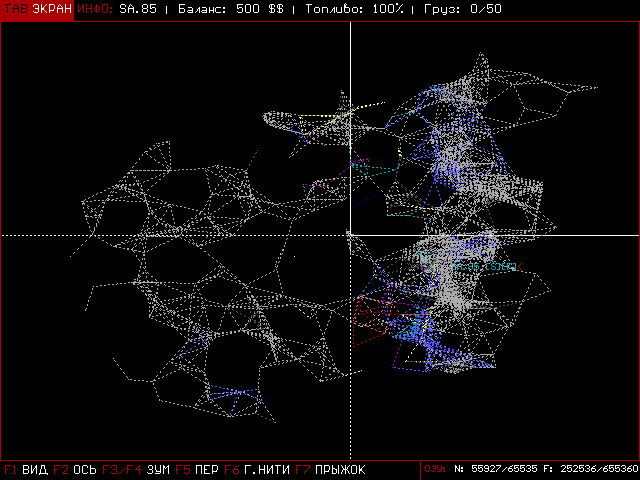Click F3/F4 ЗУМ zoom control

(136, 470)
